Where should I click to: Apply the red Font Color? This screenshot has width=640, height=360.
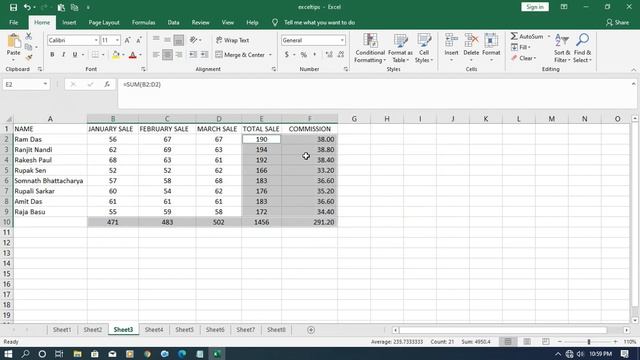tap(133, 55)
